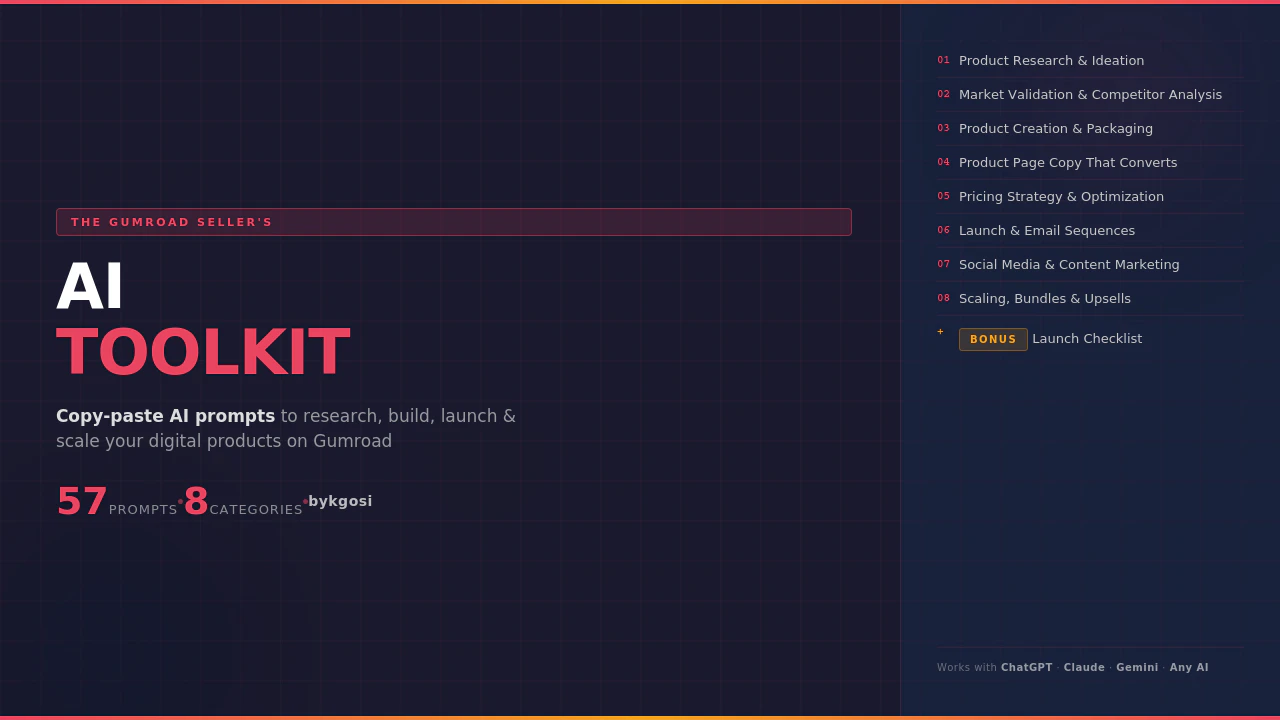Select Claude in the Works with line

[1084, 667]
